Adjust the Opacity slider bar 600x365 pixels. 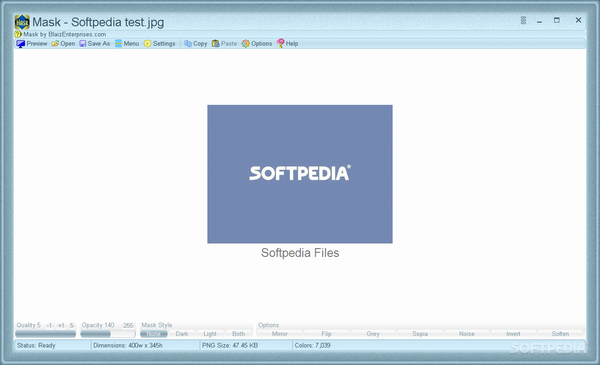pos(108,334)
